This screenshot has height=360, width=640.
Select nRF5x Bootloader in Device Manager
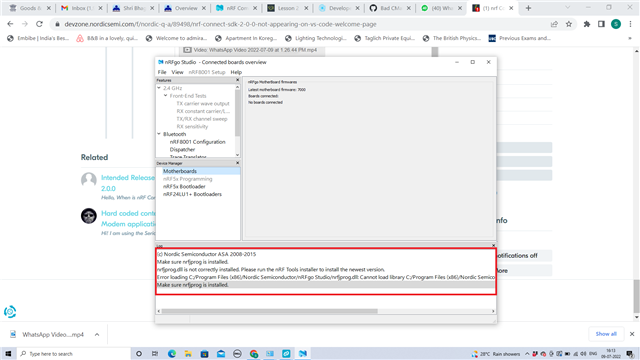click(184, 187)
